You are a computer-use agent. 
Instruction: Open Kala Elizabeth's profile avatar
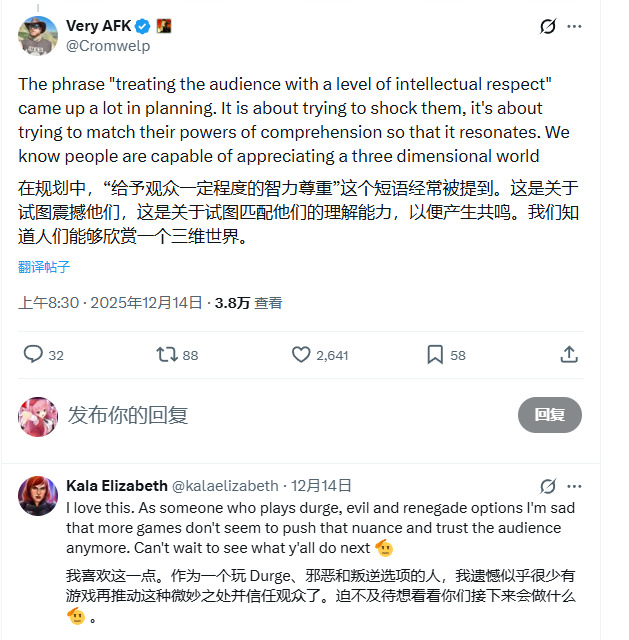coord(38,496)
